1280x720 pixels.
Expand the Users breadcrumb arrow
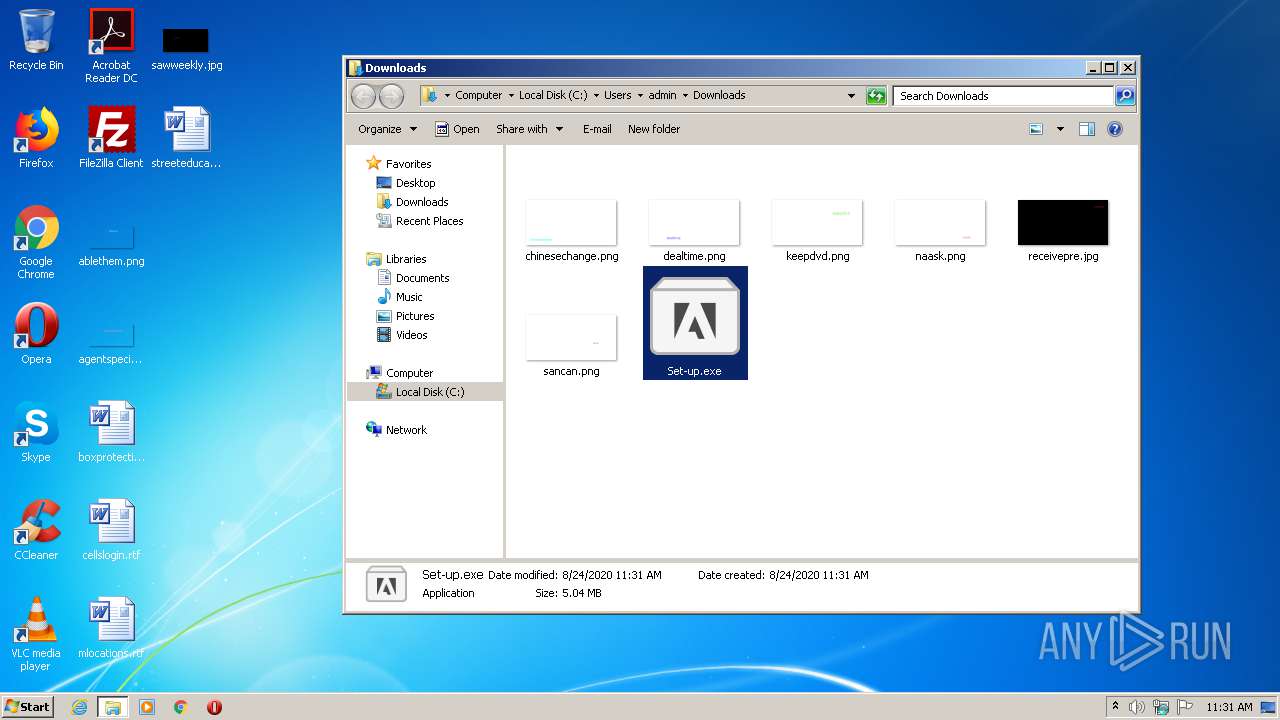(x=640, y=96)
